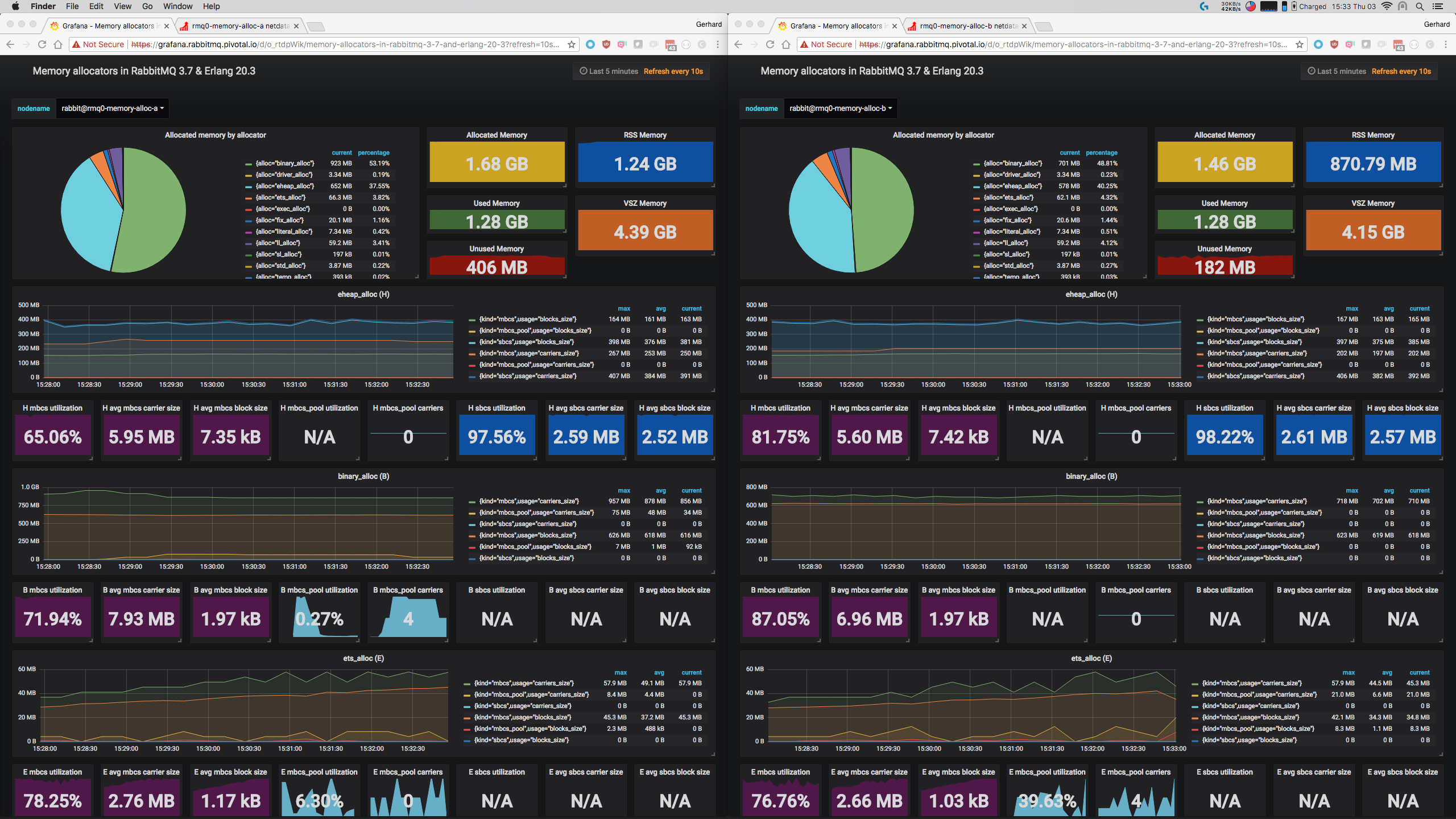Click left Refresh every 10s button
Viewport: 1456px width, 819px height.
[673, 71]
